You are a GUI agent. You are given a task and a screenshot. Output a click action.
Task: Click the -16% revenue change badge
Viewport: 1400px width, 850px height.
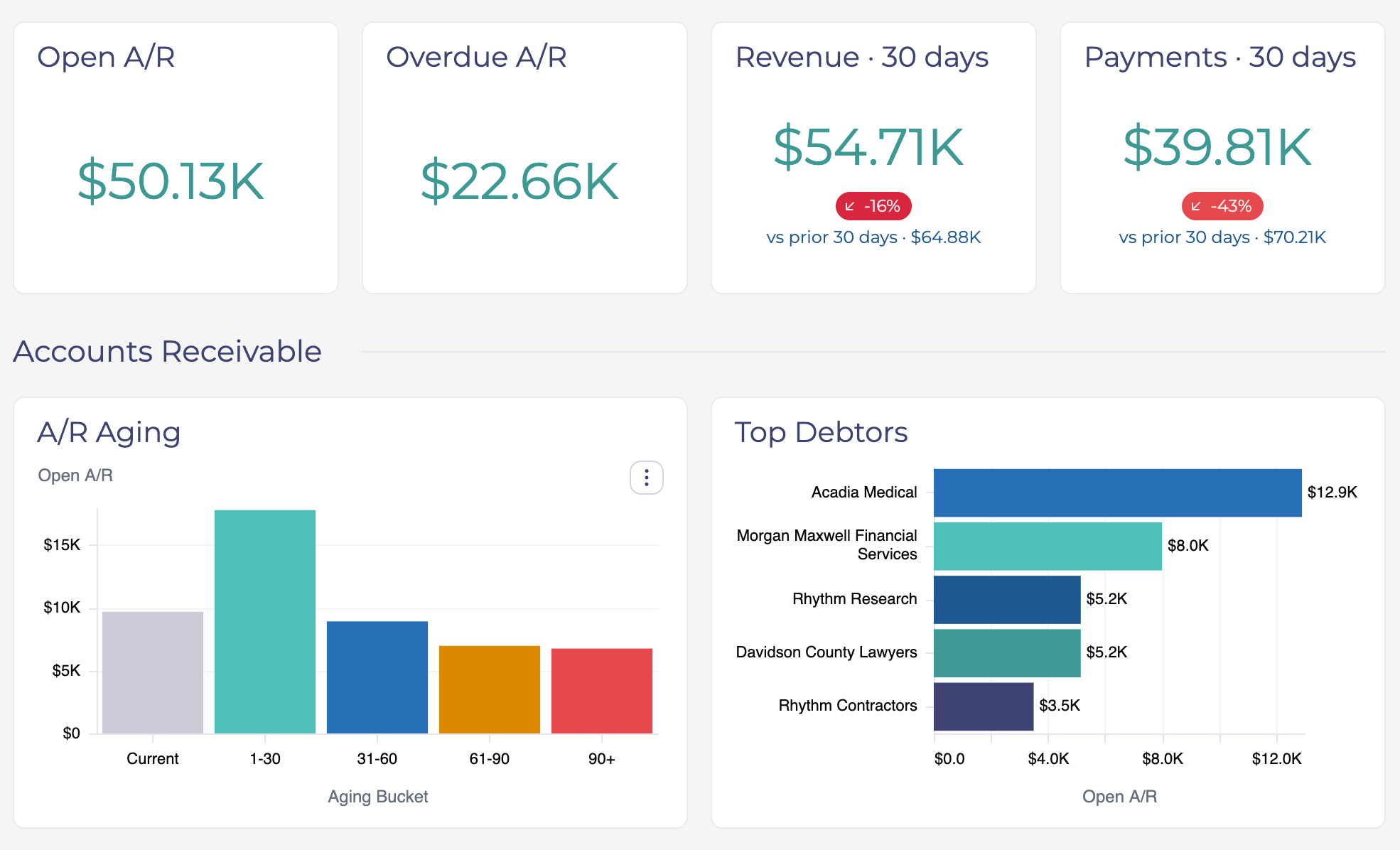click(873, 206)
